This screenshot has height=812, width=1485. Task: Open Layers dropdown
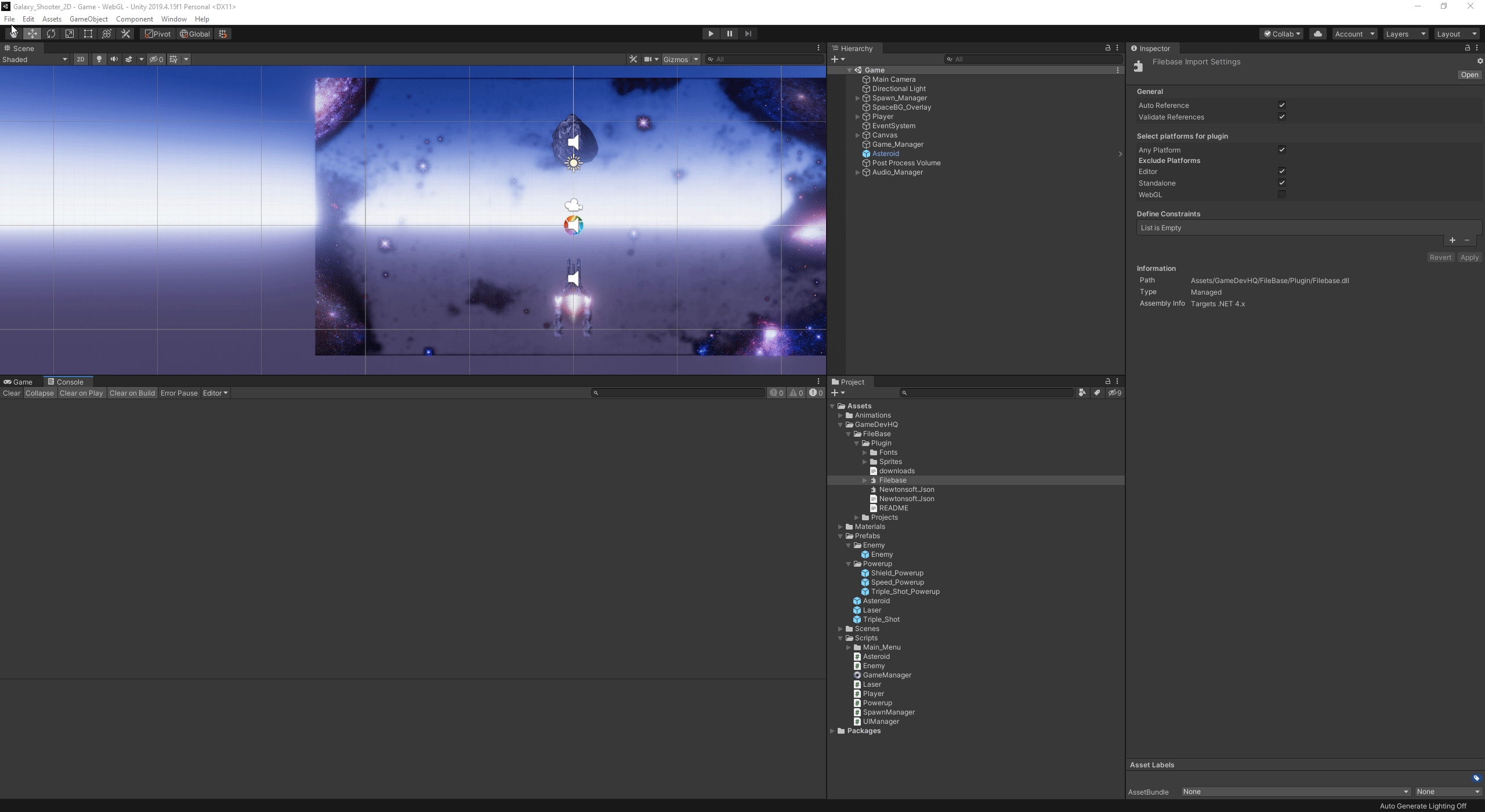point(1406,34)
